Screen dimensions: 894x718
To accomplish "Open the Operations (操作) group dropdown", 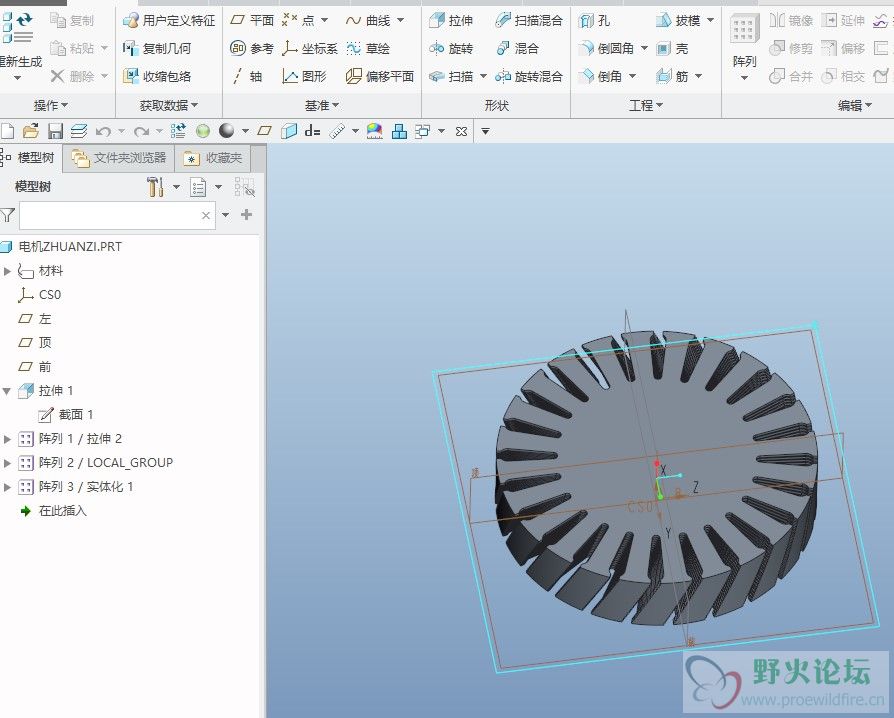I will 51,106.
